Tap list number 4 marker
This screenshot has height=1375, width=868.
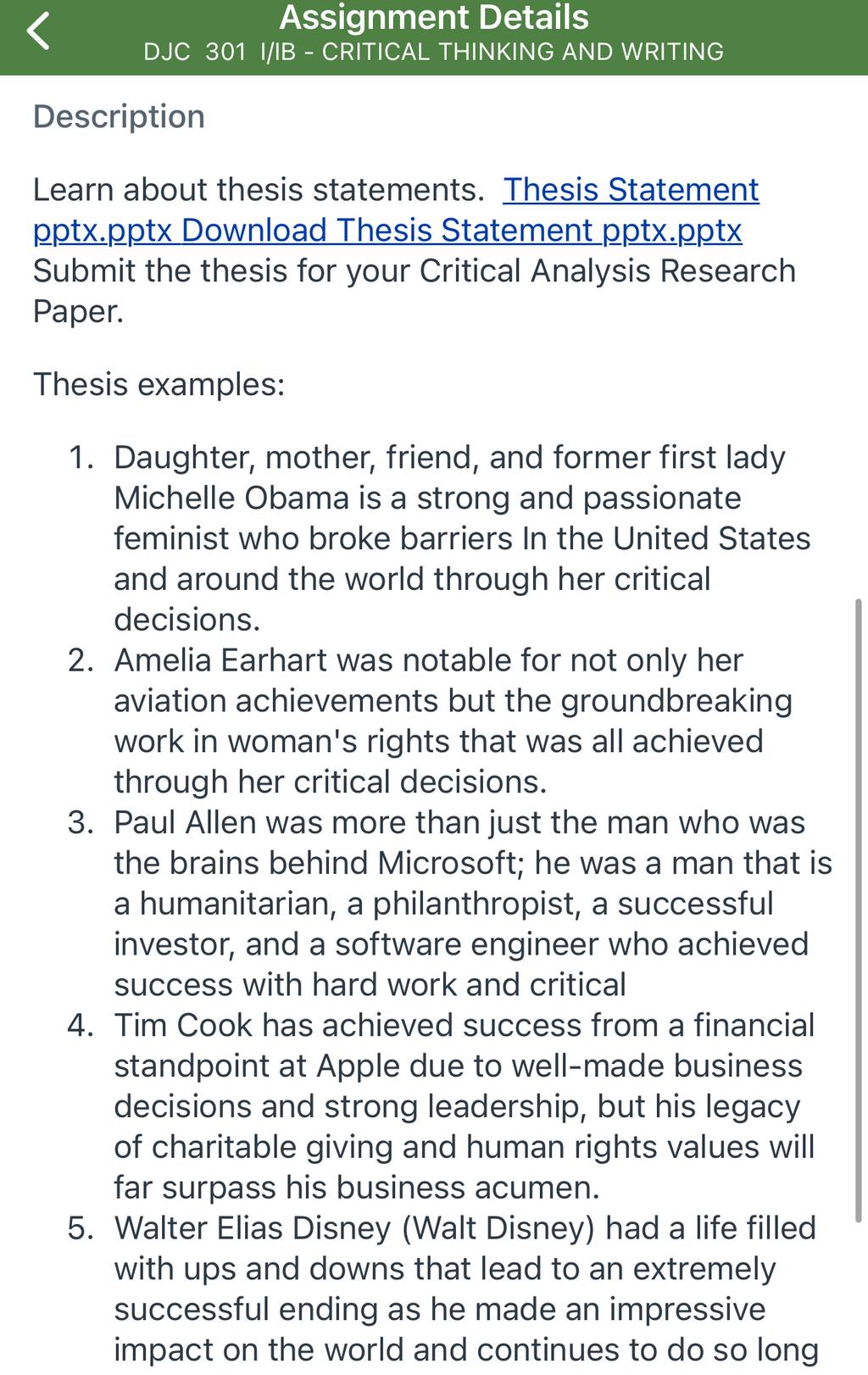click(81, 1026)
